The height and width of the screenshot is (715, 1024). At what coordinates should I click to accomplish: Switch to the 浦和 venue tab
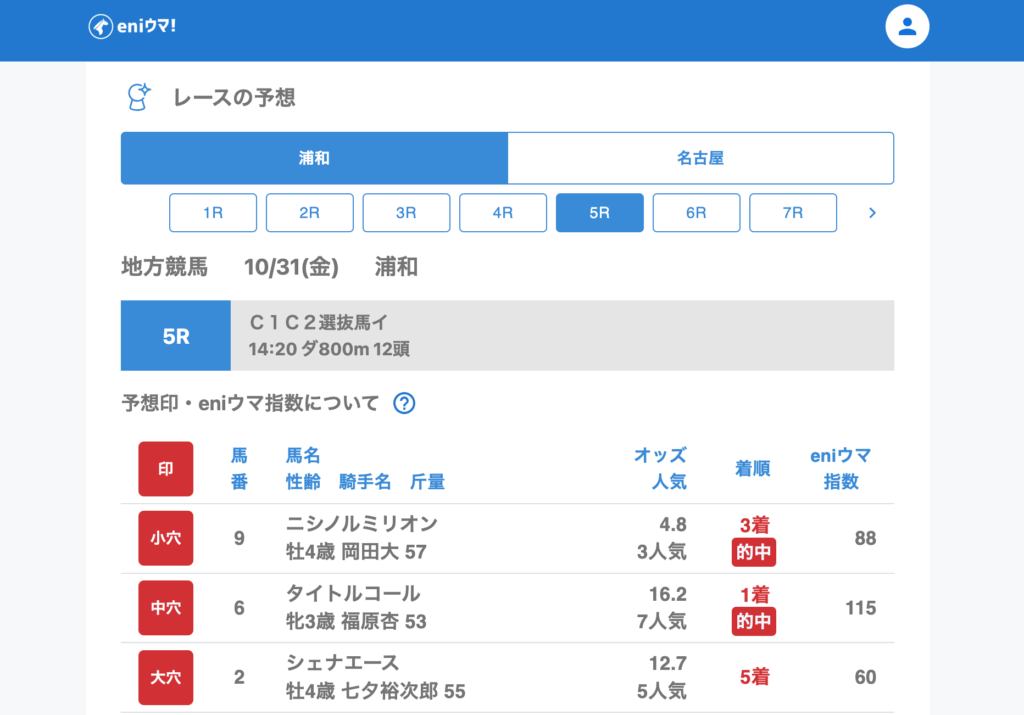click(x=314, y=158)
